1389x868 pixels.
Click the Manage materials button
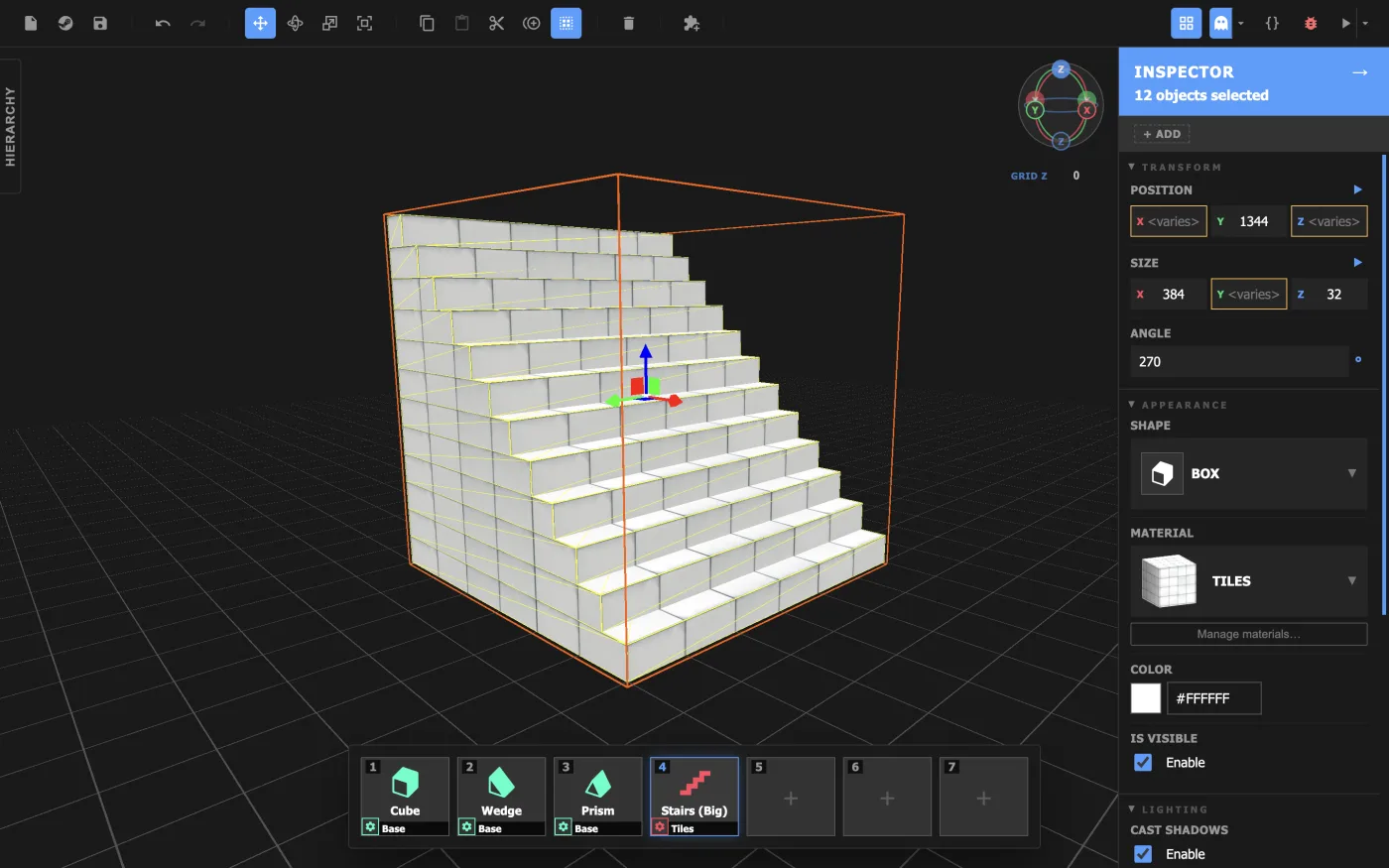pyautogui.click(x=1249, y=634)
